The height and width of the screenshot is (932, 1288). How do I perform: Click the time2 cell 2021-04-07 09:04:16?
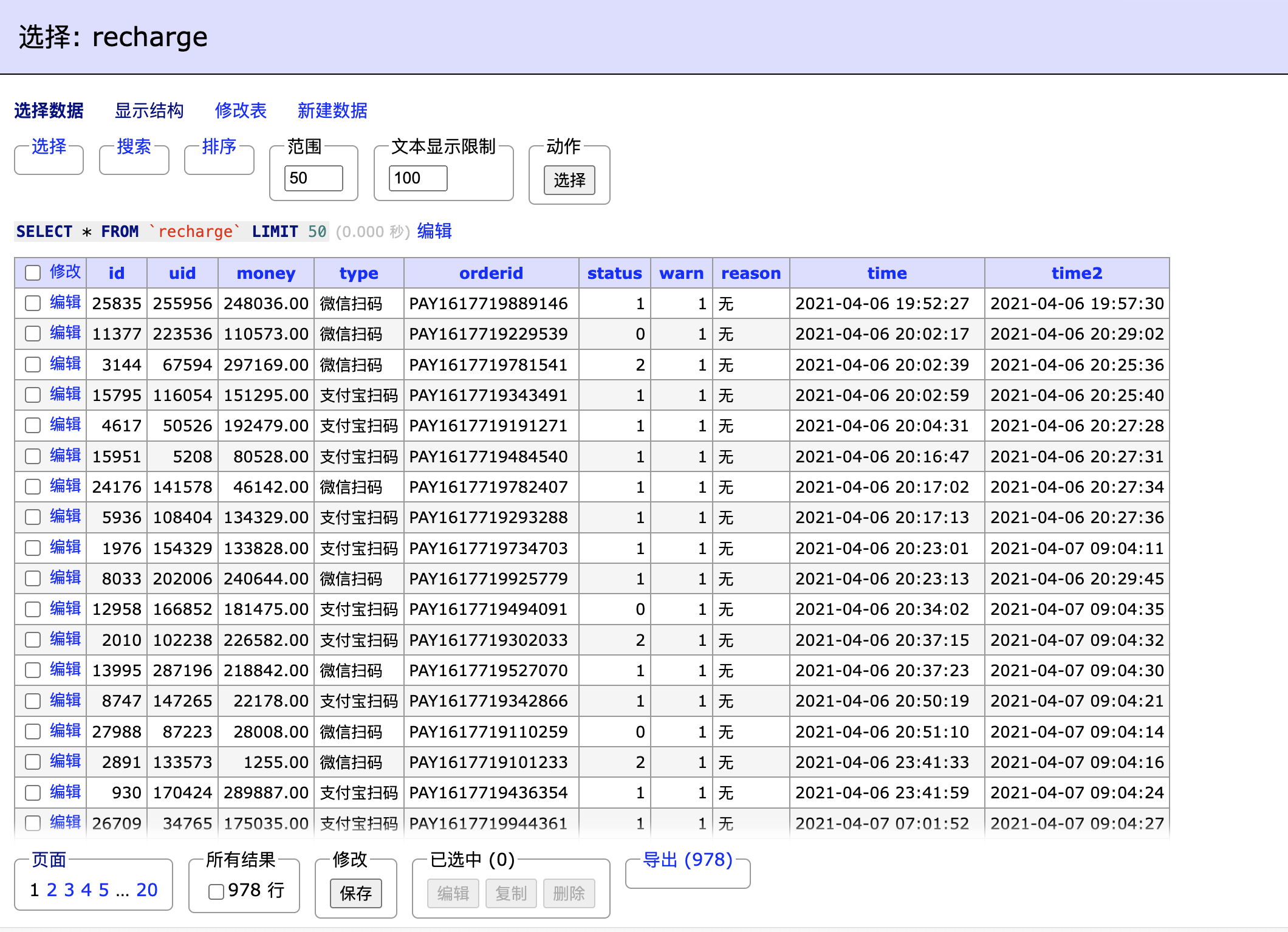pos(1077,762)
